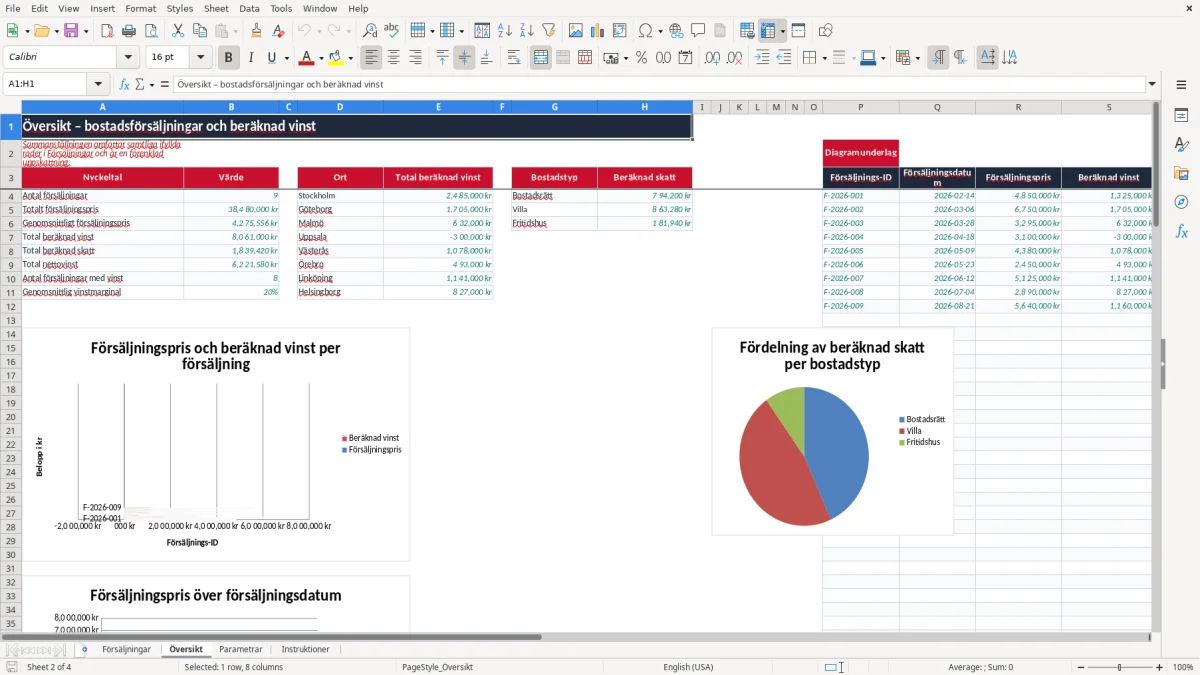
Task: Switch to the Parametrar sheet tab
Action: [241, 650]
